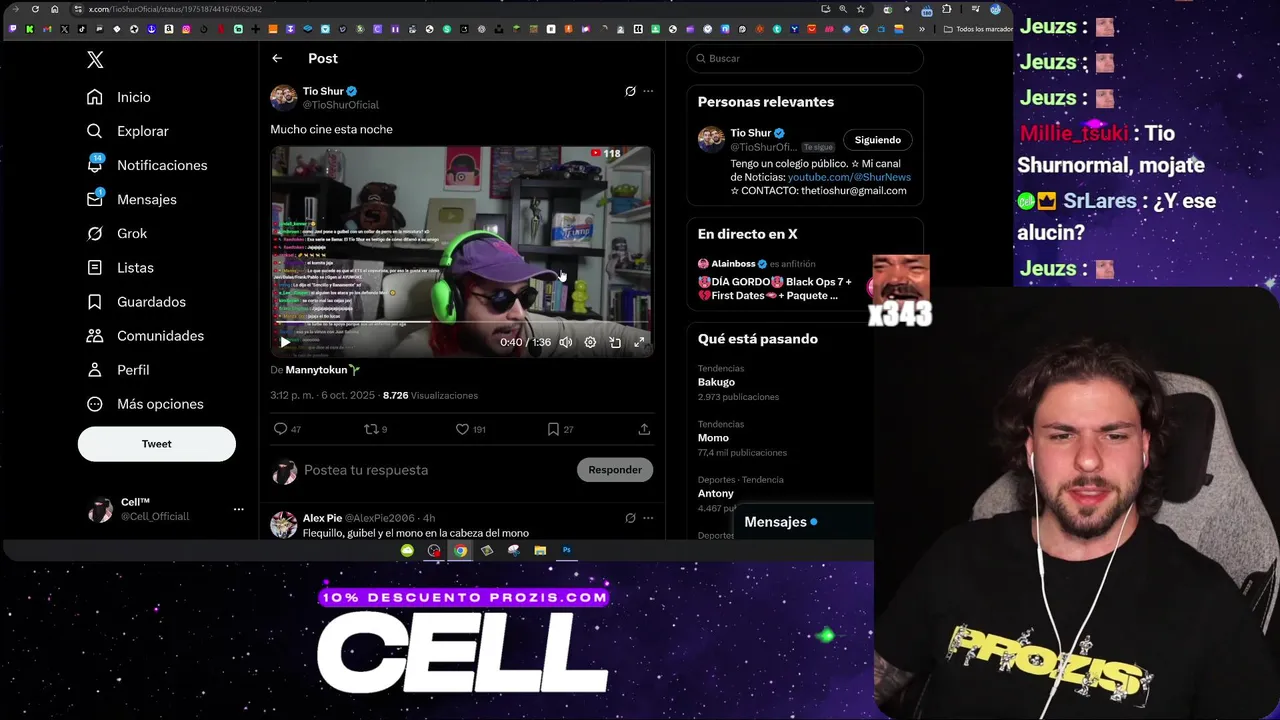Go to Perfil page
Screen dimensions: 1280x720
(118, 369)
